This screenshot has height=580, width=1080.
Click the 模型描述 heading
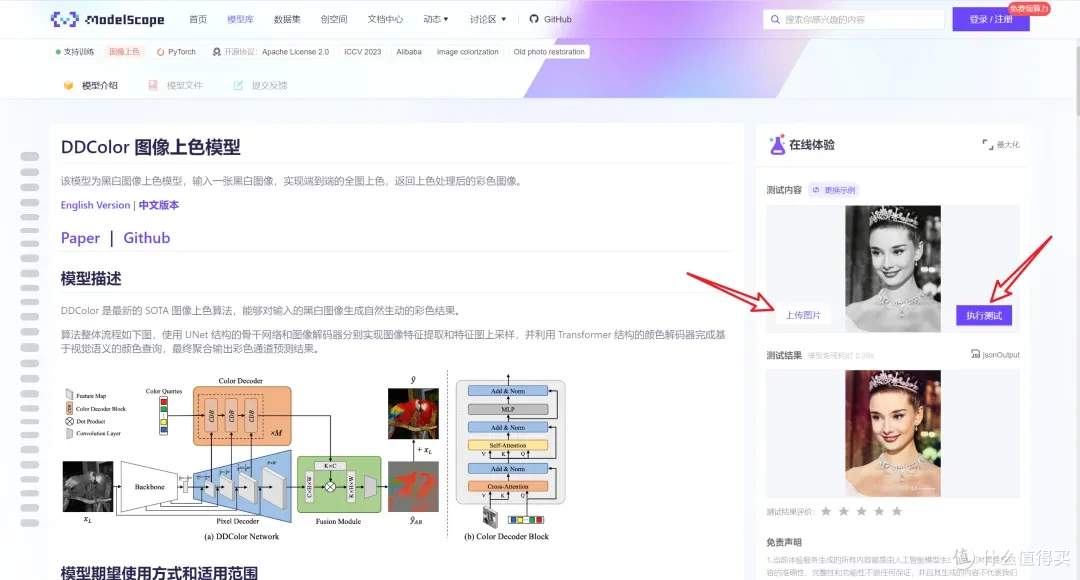(x=91, y=278)
